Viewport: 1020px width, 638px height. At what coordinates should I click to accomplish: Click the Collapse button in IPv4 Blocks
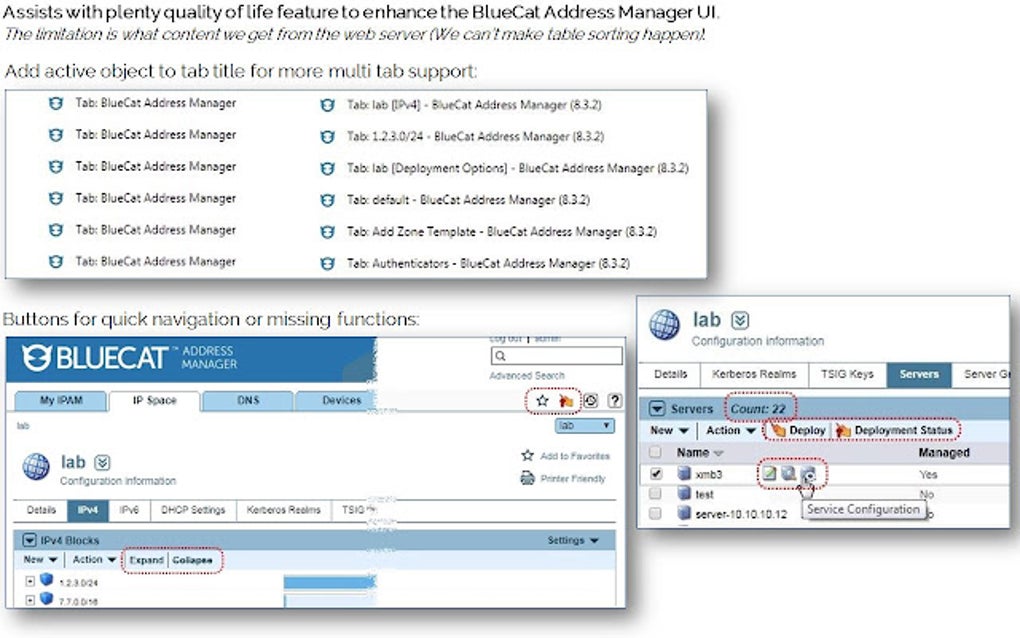click(192, 560)
